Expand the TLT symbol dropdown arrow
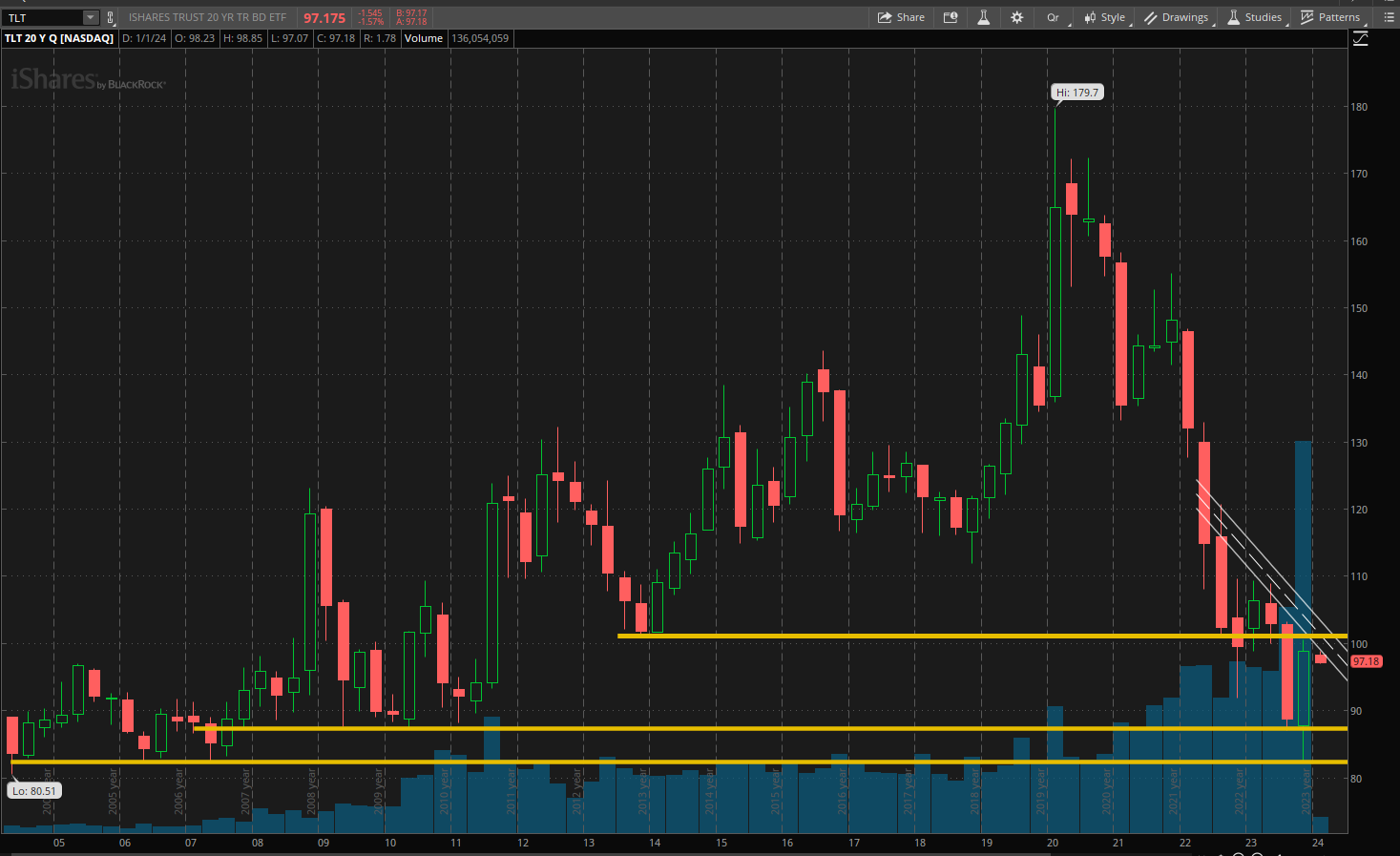 click(90, 17)
